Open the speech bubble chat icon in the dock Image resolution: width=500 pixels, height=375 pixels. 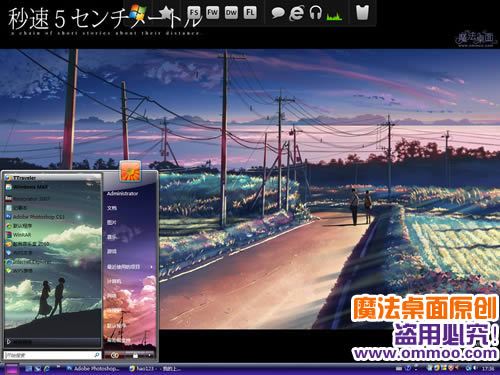pos(278,13)
